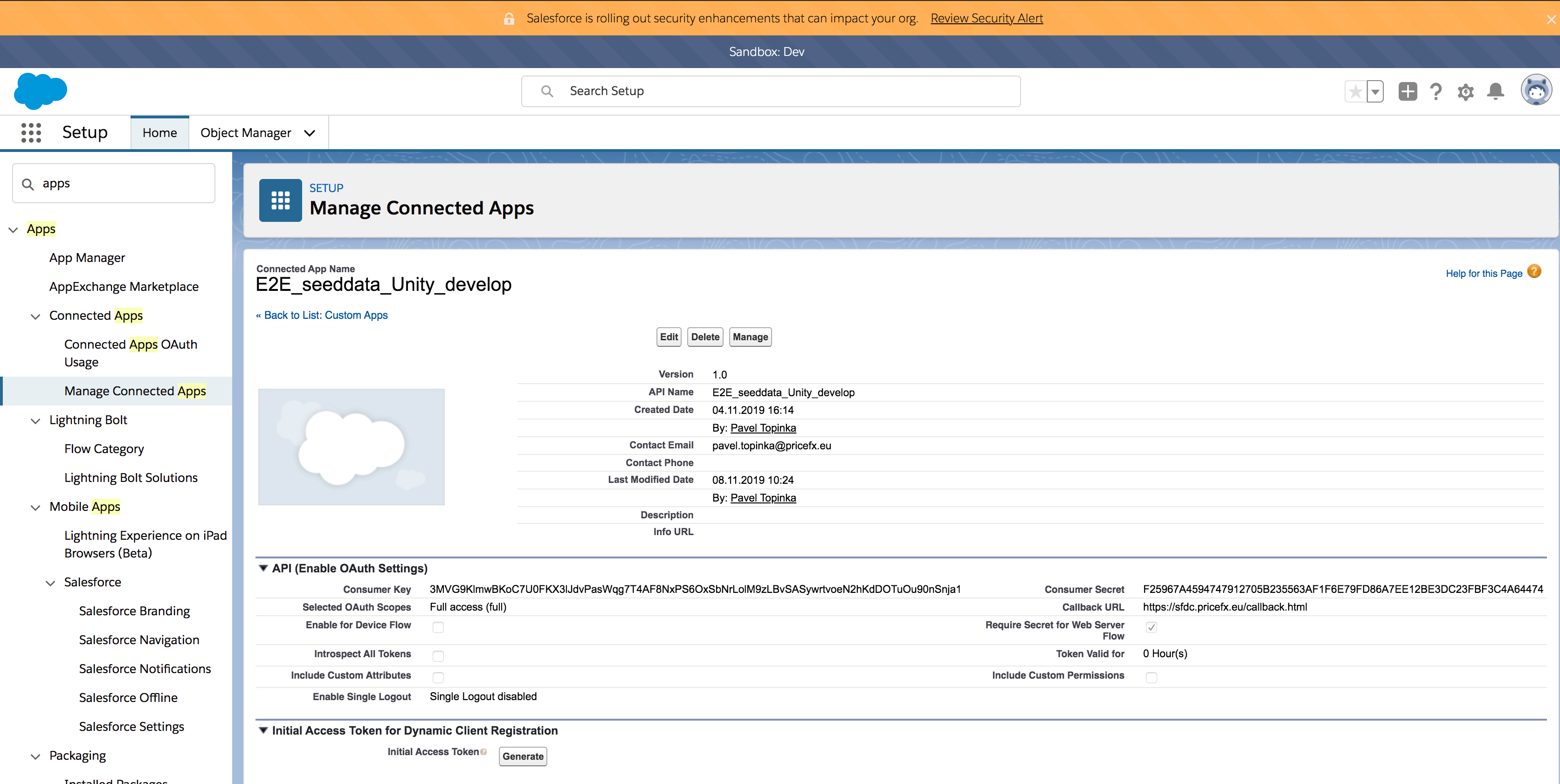Open Help for this Page link

point(1484,273)
